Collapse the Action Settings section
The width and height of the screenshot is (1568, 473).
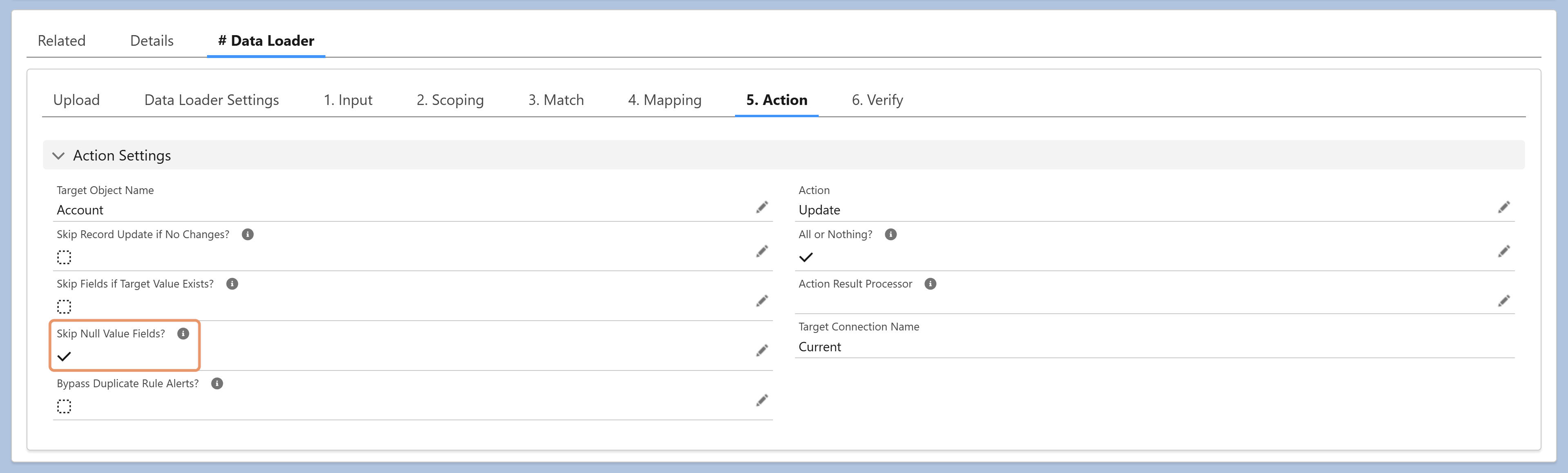(58, 156)
